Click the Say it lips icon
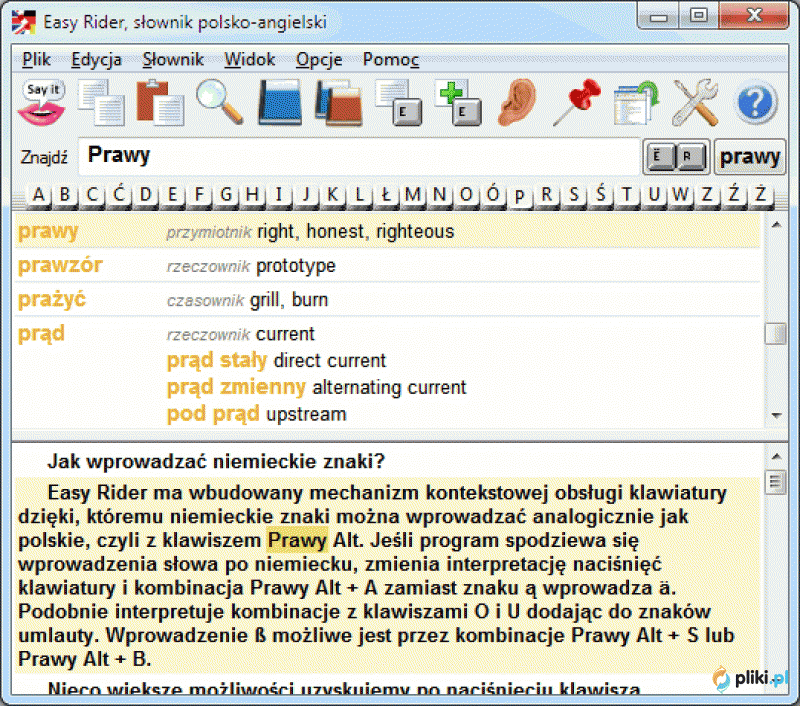This screenshot has height=706, width=800. pos(42,103)
